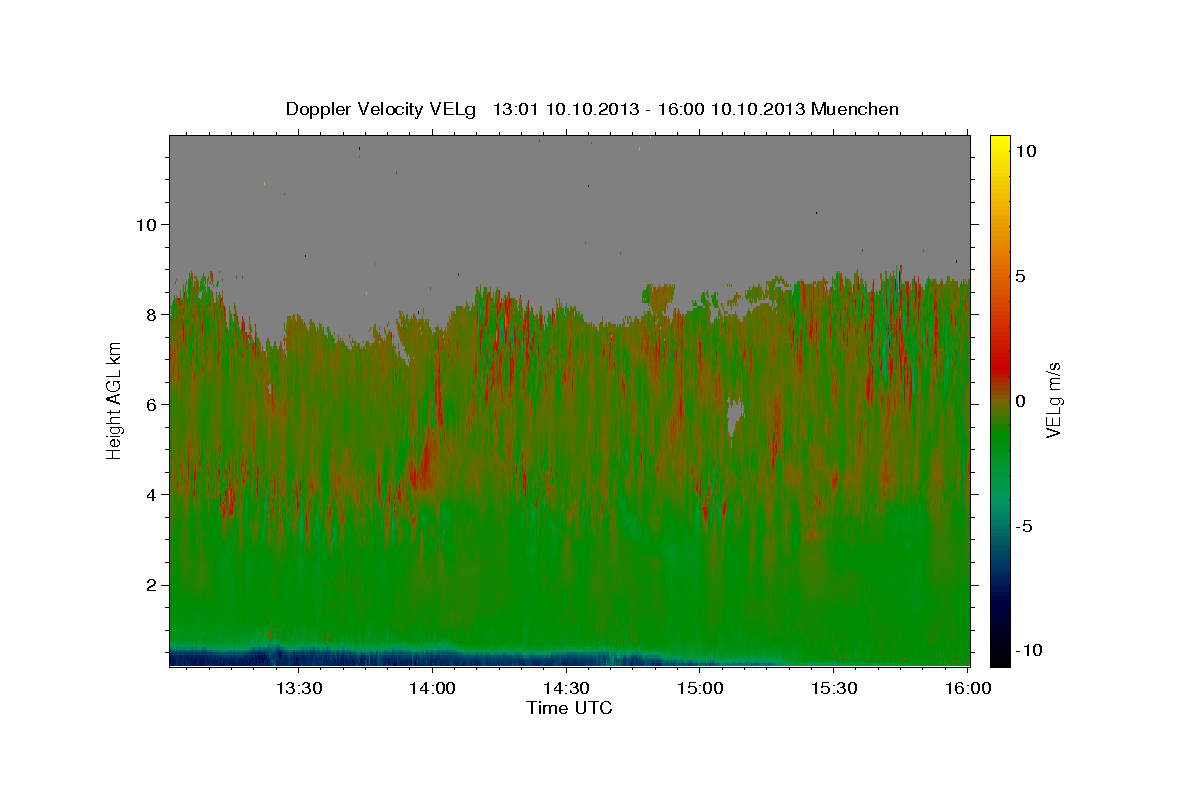Select the '16:00' time axis label
Screen dimensions: 1200x800
967,688
